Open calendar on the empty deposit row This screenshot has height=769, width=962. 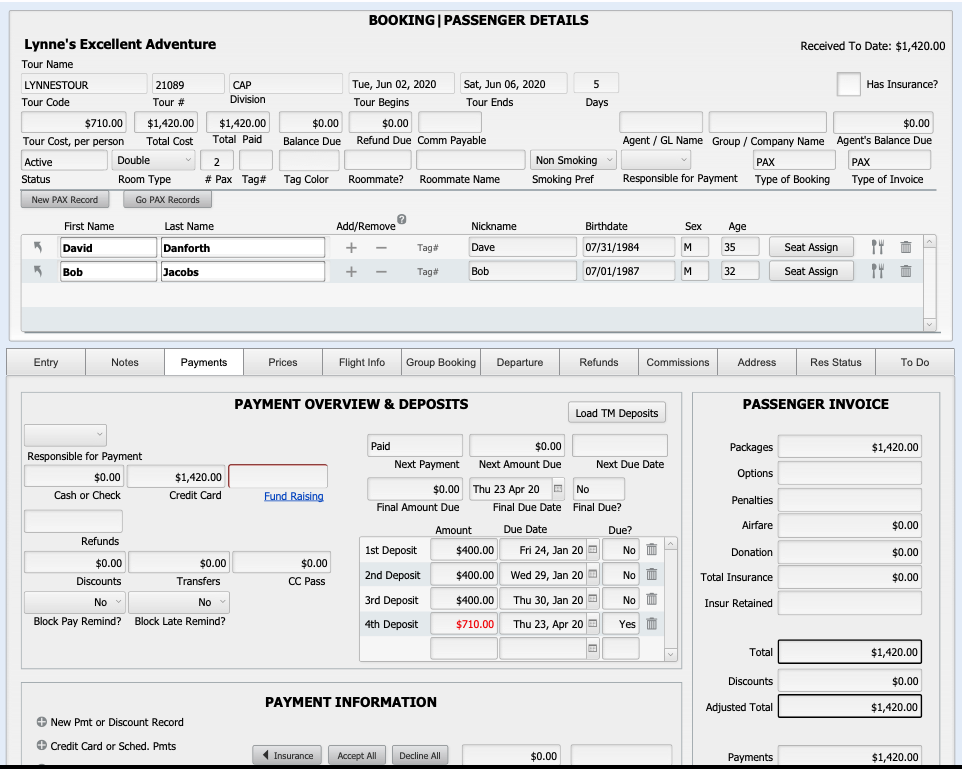593,648
